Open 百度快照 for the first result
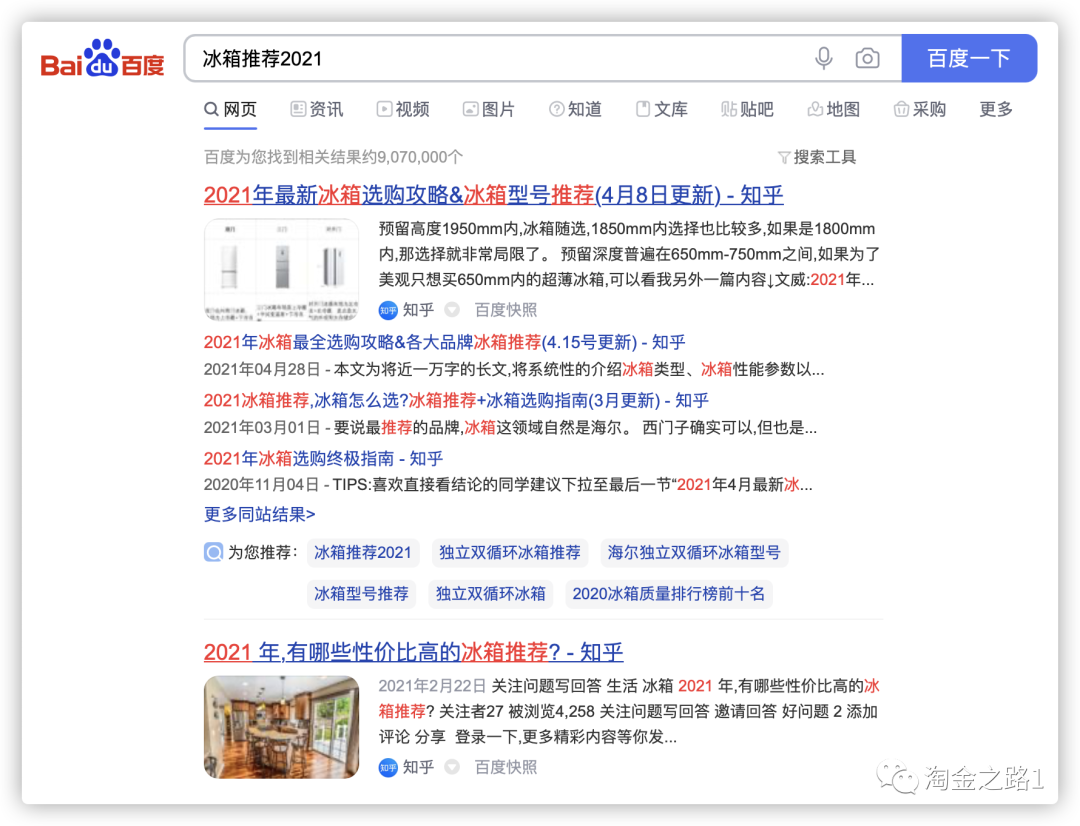This screenshot has width=1080, height=826. (506, 311)
